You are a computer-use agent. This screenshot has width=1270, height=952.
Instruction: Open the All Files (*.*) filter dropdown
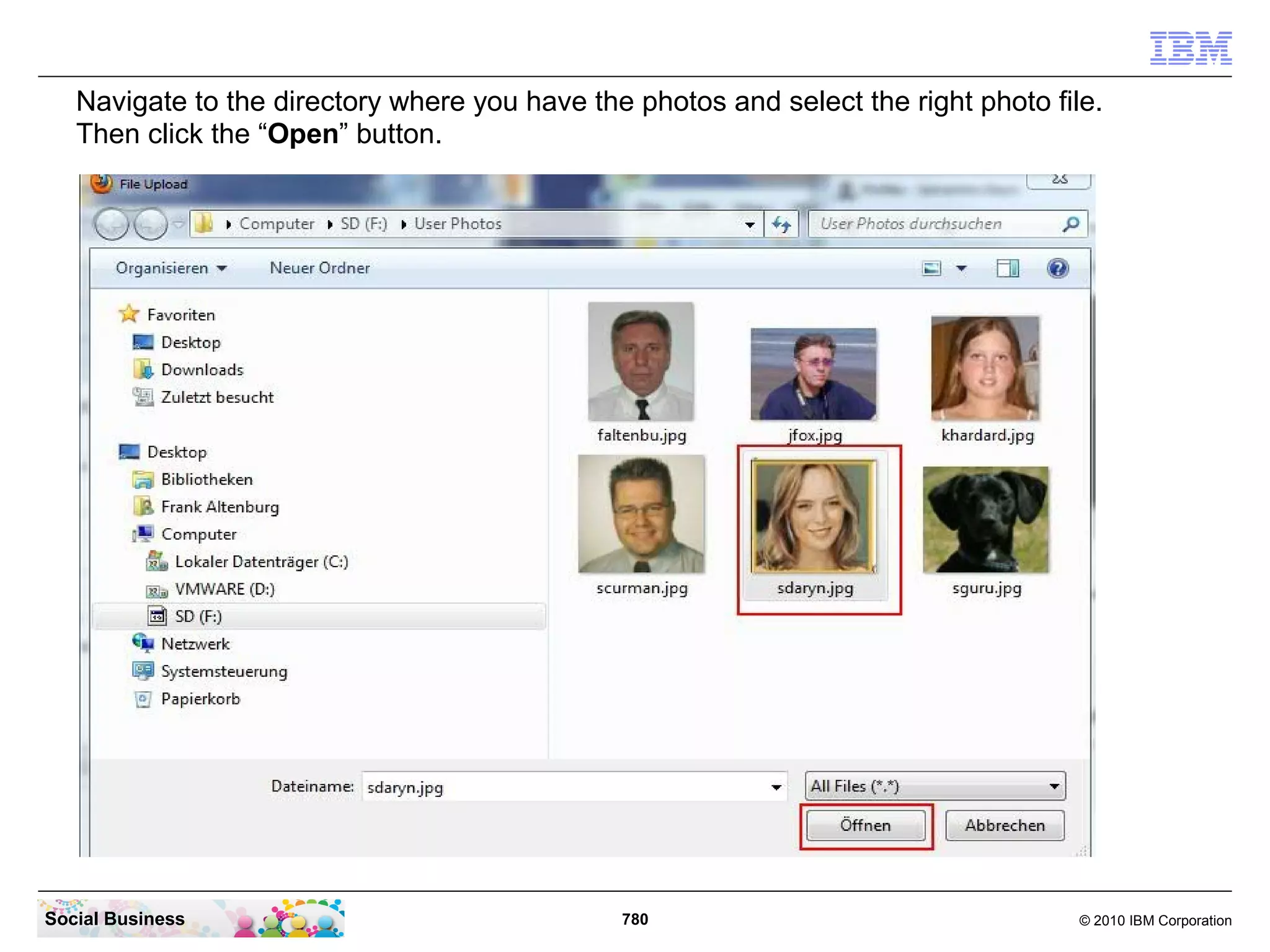pos(935,787)
